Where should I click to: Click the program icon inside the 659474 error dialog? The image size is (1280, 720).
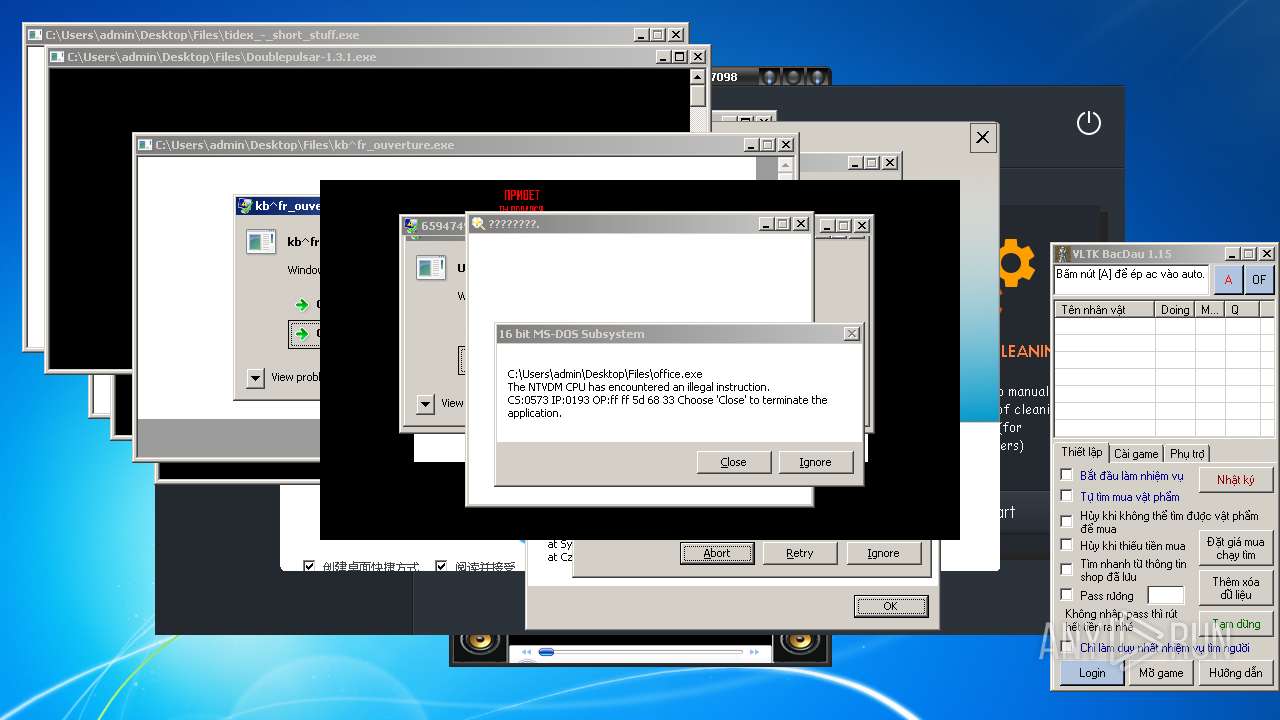(431, 267)
